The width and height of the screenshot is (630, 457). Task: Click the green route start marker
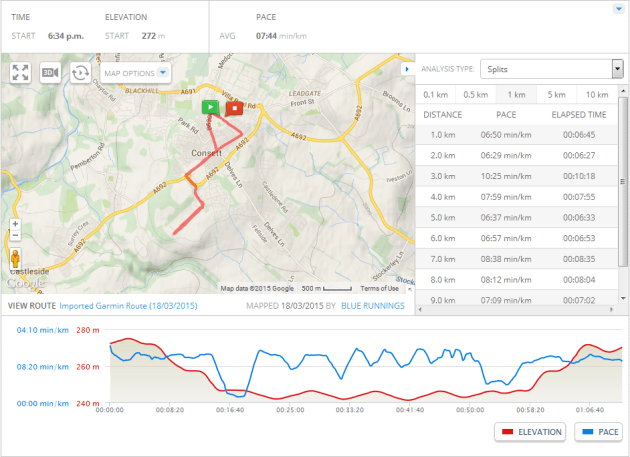click(x=209, y=105)
